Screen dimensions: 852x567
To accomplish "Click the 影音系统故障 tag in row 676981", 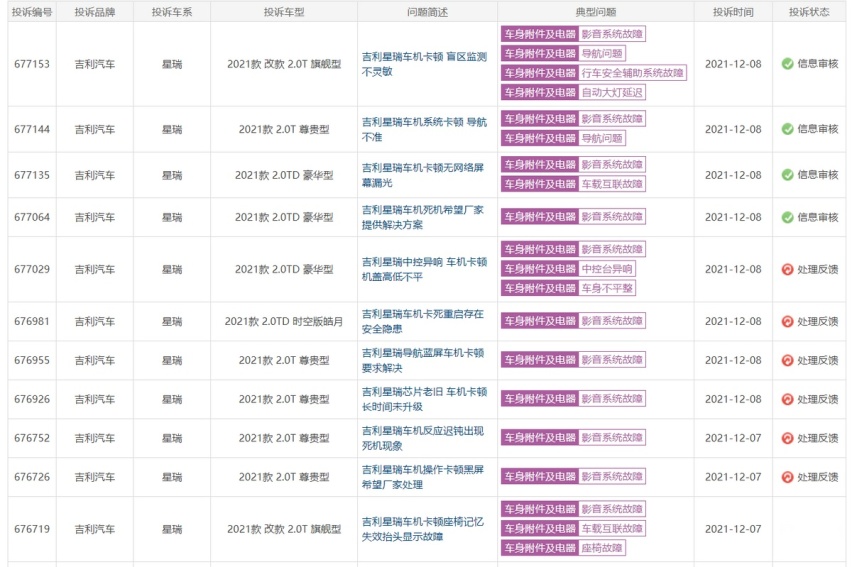I will pyautogui.click(x=612, y=321).
